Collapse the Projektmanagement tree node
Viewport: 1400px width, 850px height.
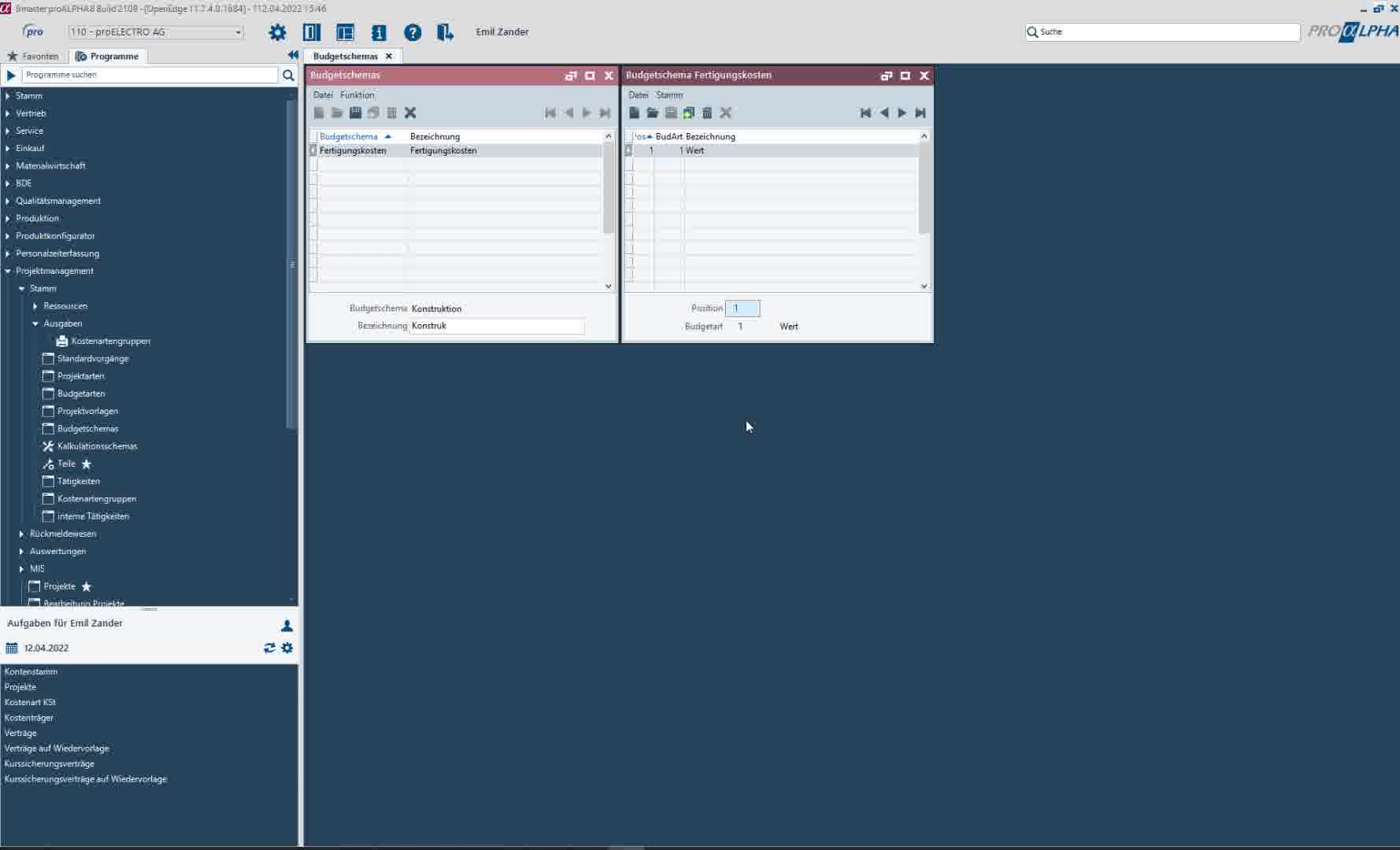[x=8, y=271]
